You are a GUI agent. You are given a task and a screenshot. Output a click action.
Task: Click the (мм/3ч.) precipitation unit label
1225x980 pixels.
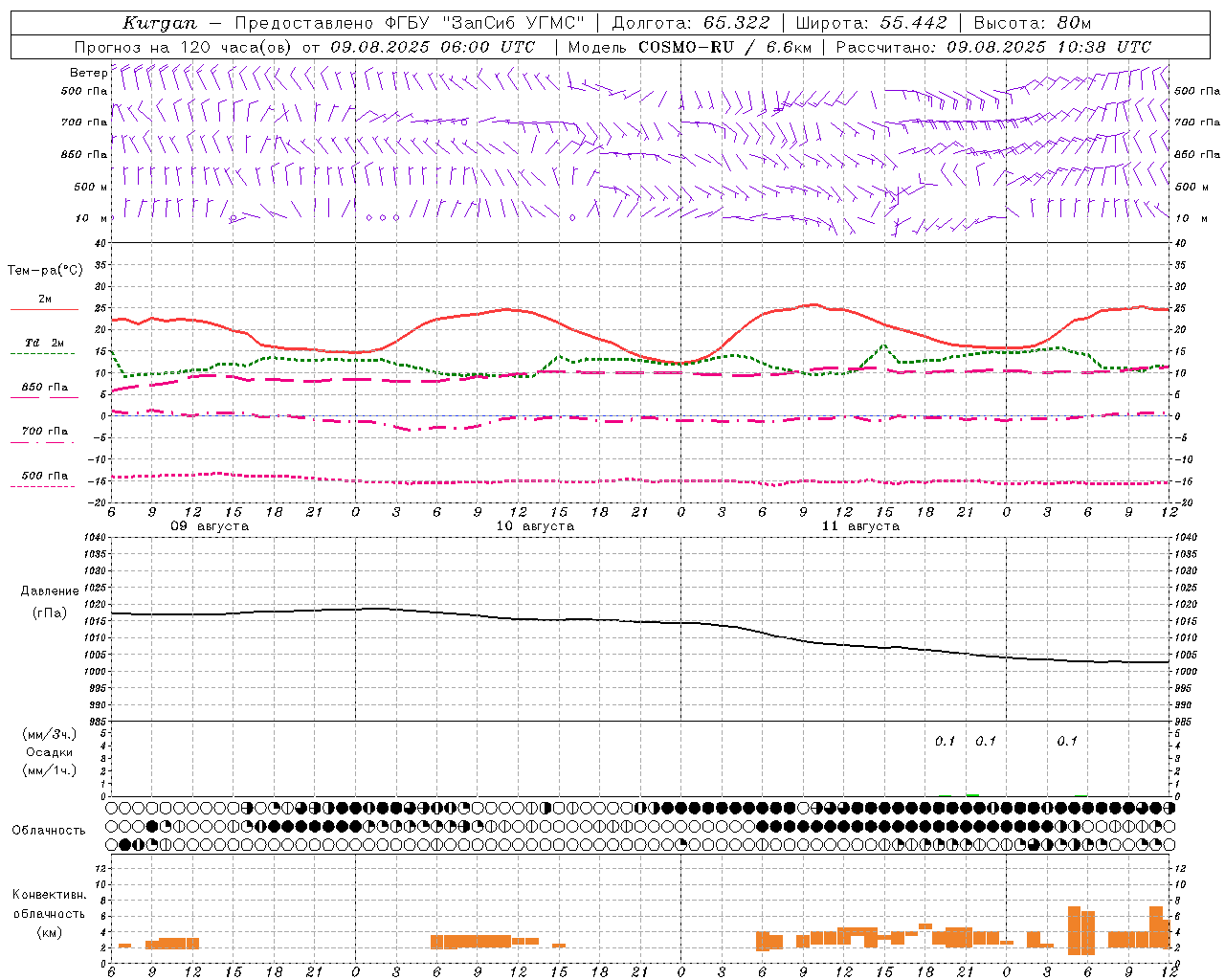point(50,734)
